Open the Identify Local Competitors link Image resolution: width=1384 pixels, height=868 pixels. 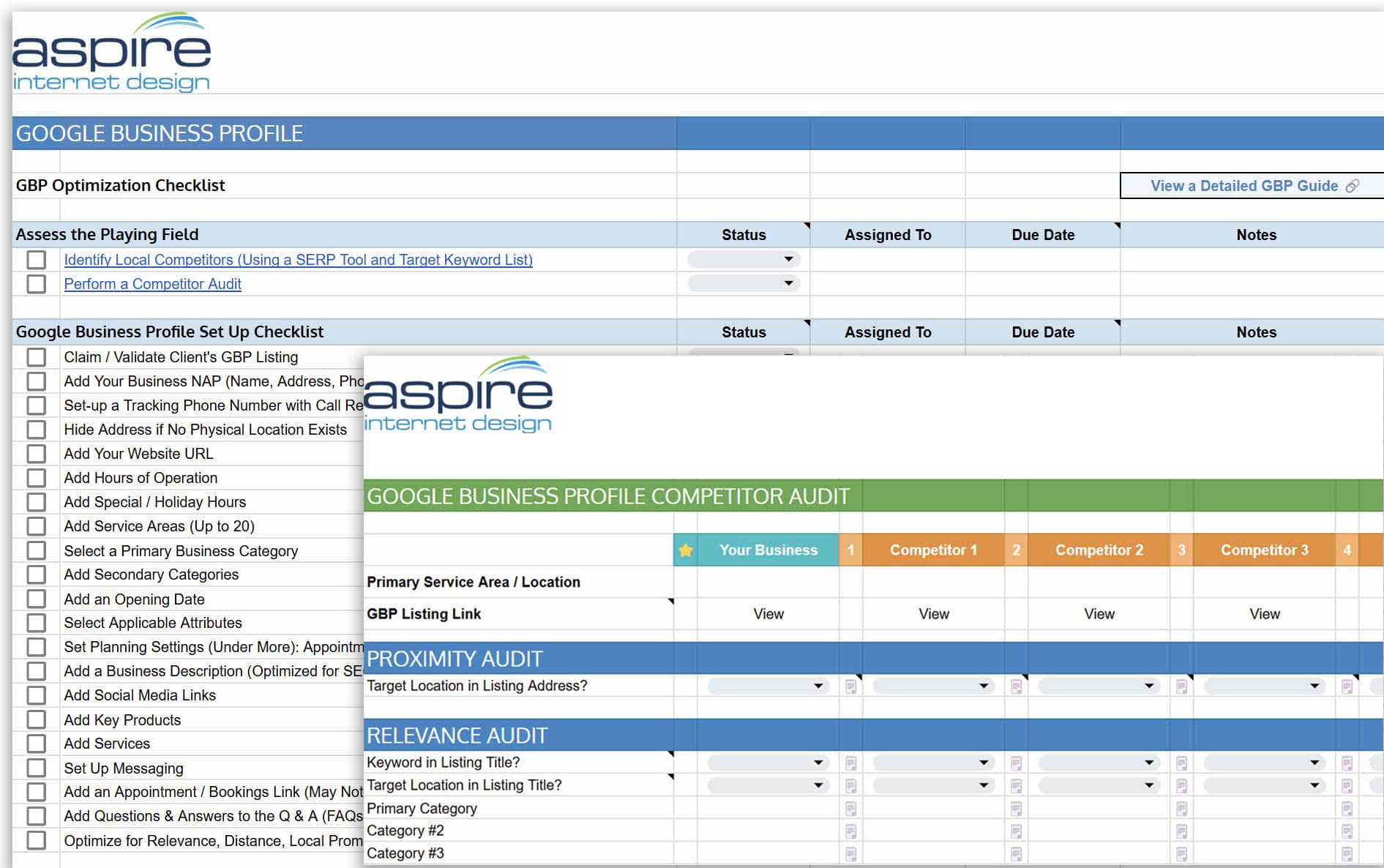coord(298,260)
